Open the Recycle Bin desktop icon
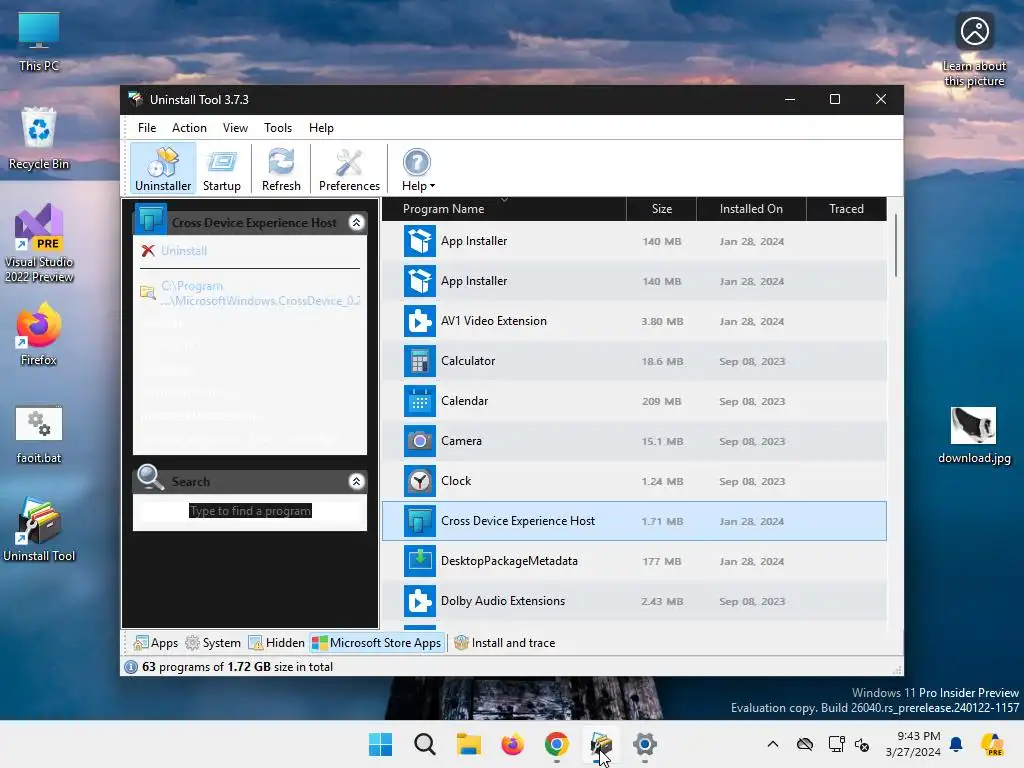This screenshot has width=1024, height=768. point(39,138)
